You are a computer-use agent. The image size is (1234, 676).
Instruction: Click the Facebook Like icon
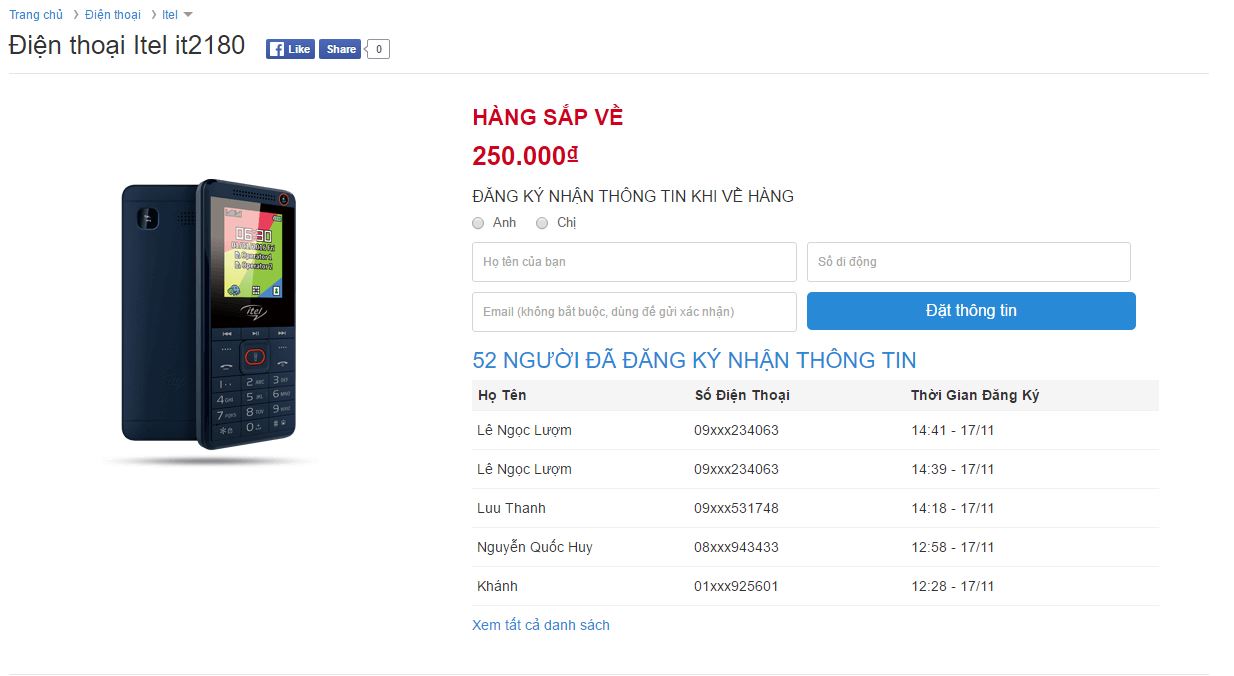pos(289,48)
